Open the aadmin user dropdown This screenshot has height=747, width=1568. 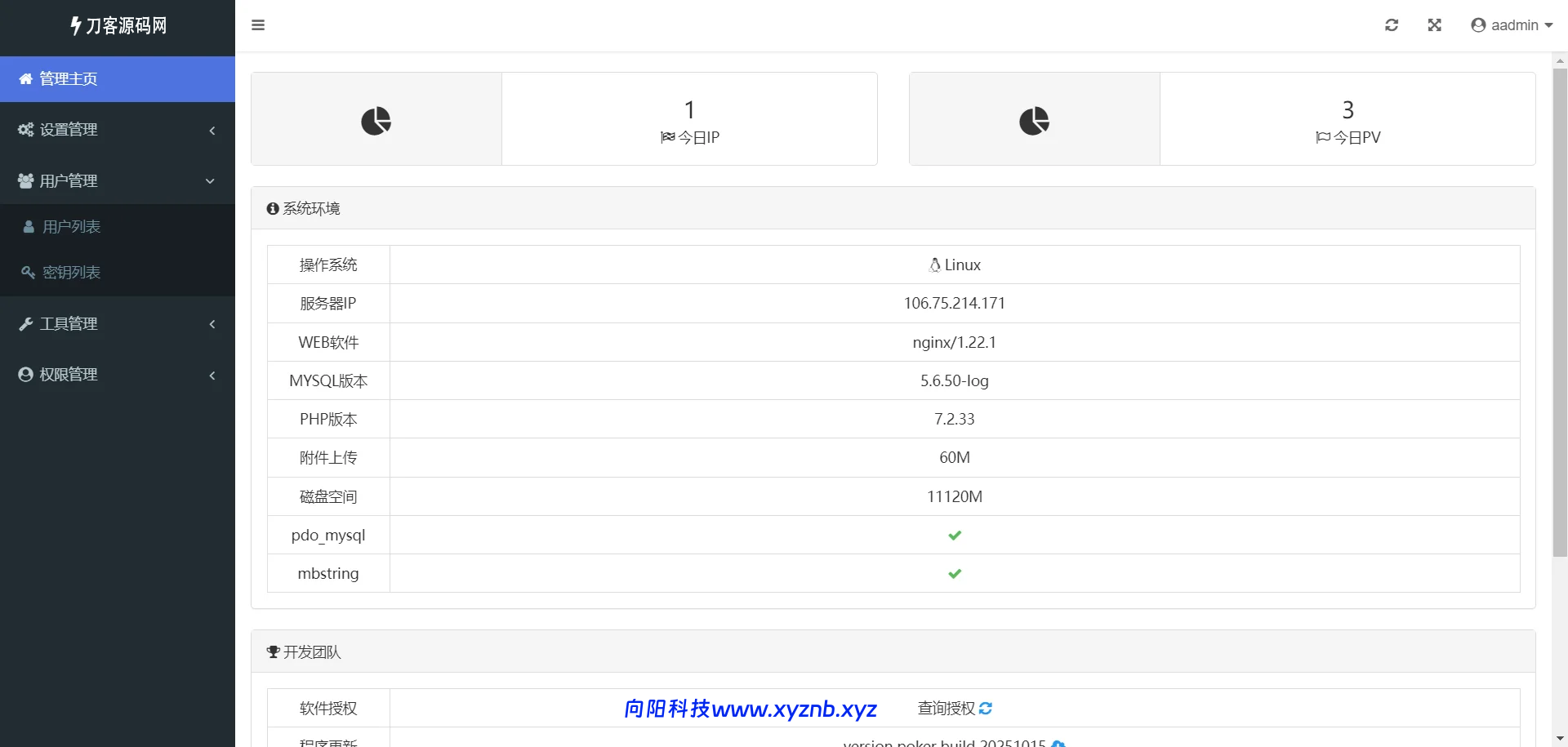[1512, 25]
